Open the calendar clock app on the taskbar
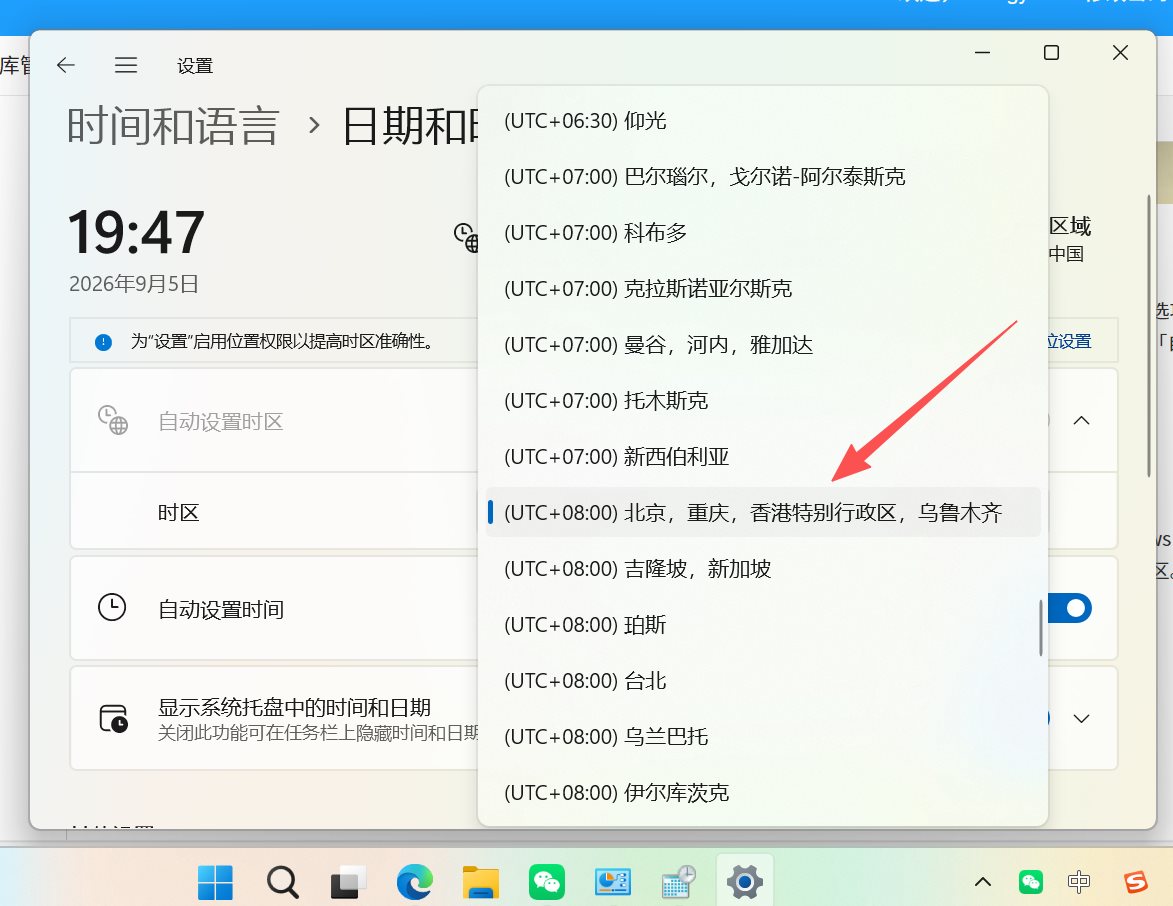Image resolution: width=1173 pixels, height=906 pixels. point(679,883)
